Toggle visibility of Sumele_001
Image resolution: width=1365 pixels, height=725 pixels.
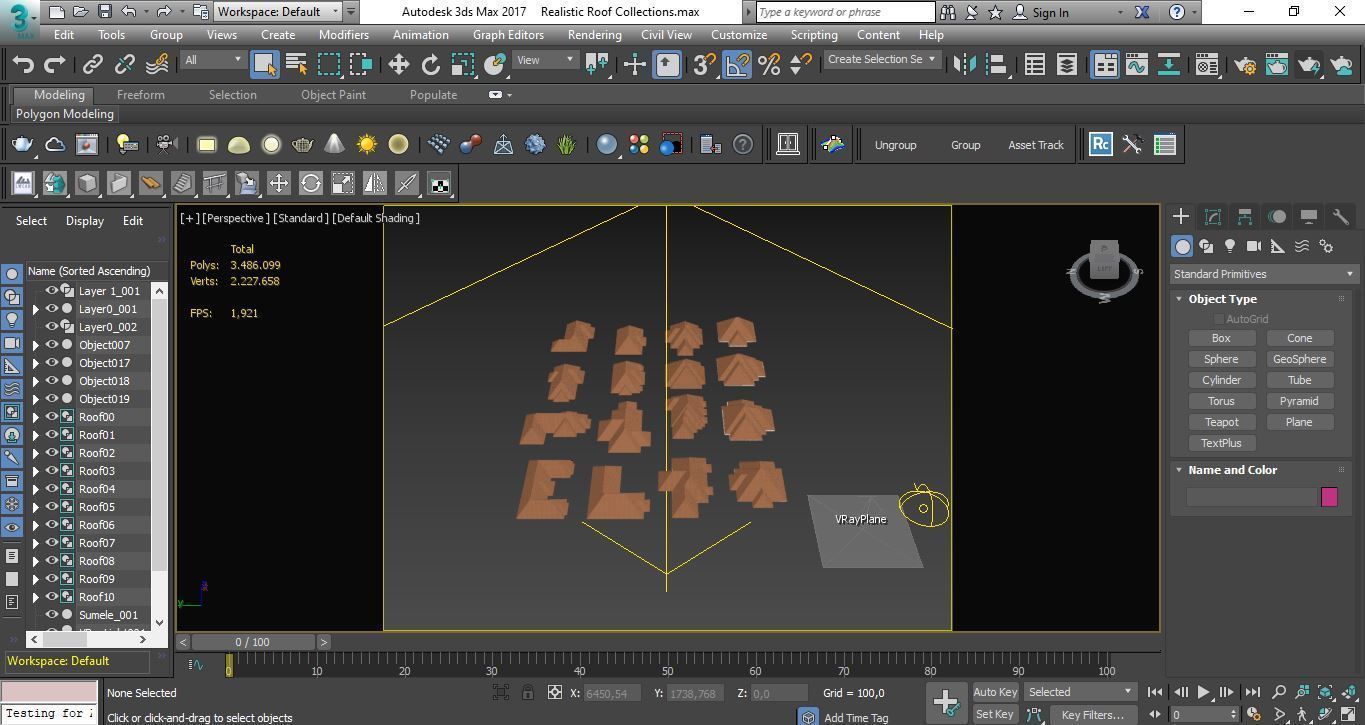[x=52, y=615]
